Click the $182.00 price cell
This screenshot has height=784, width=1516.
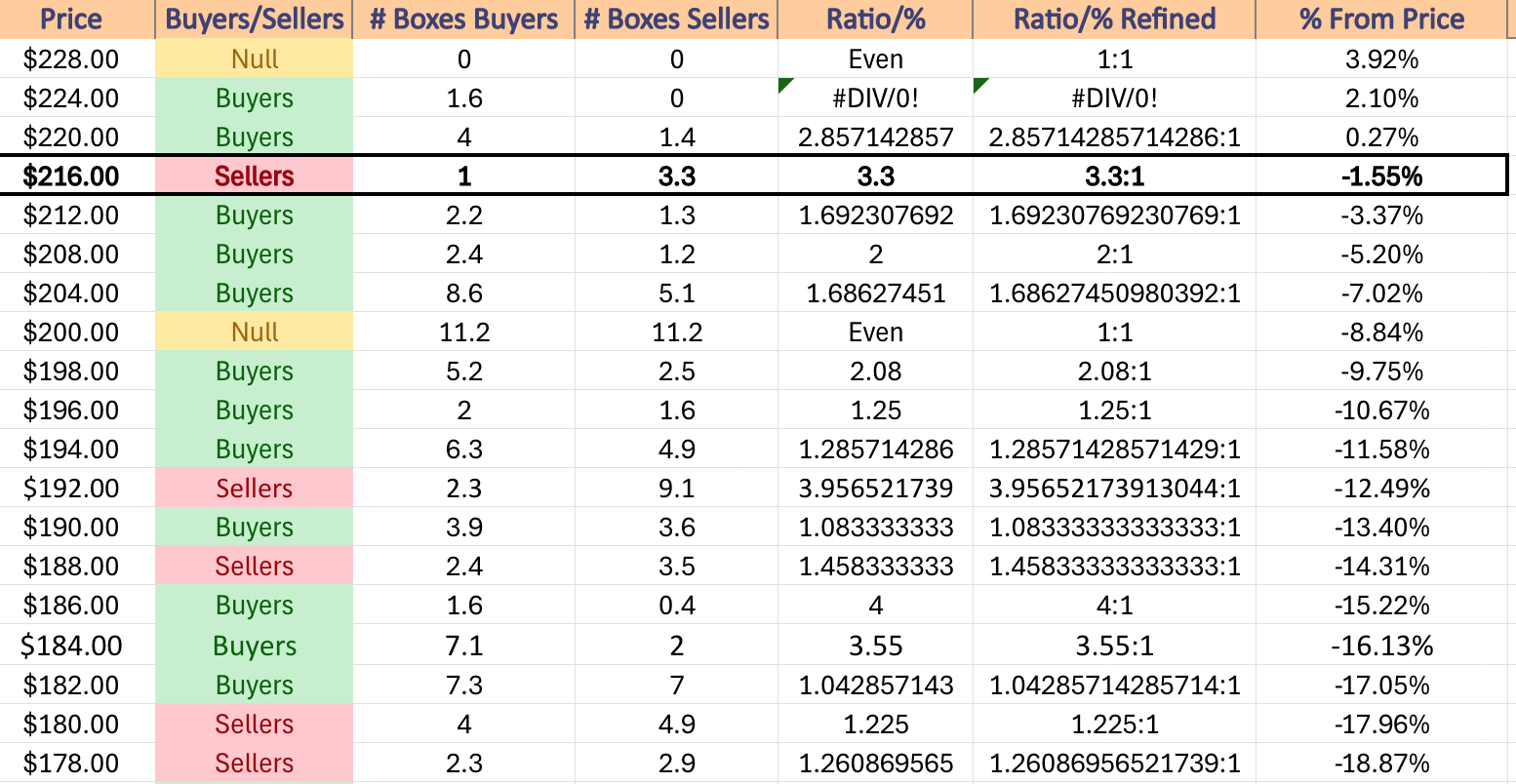coord(77,686)
